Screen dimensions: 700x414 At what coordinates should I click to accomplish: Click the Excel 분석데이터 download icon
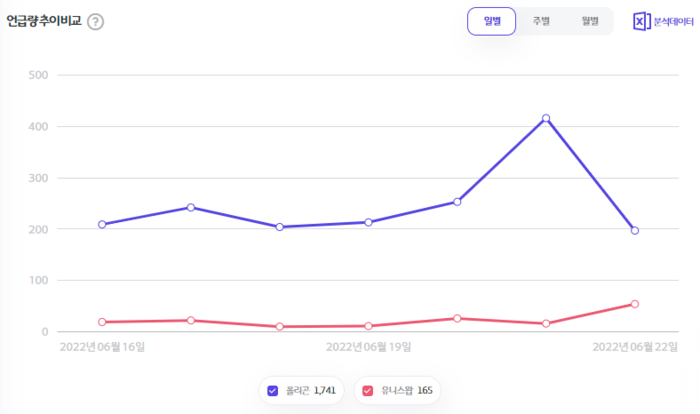(641, 21)
